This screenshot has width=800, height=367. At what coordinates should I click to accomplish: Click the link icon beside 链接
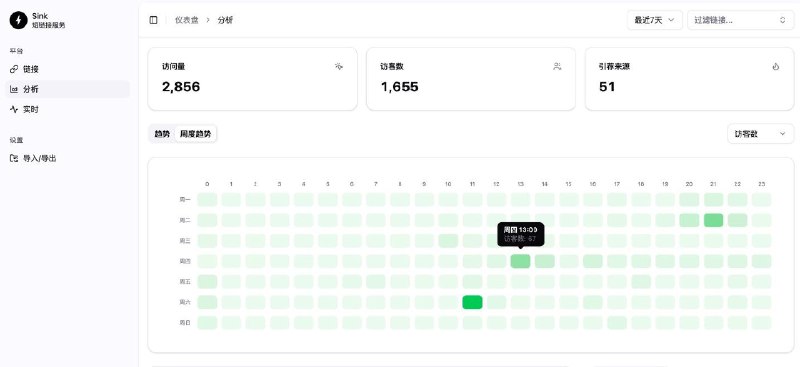click(x=14, y=69)
